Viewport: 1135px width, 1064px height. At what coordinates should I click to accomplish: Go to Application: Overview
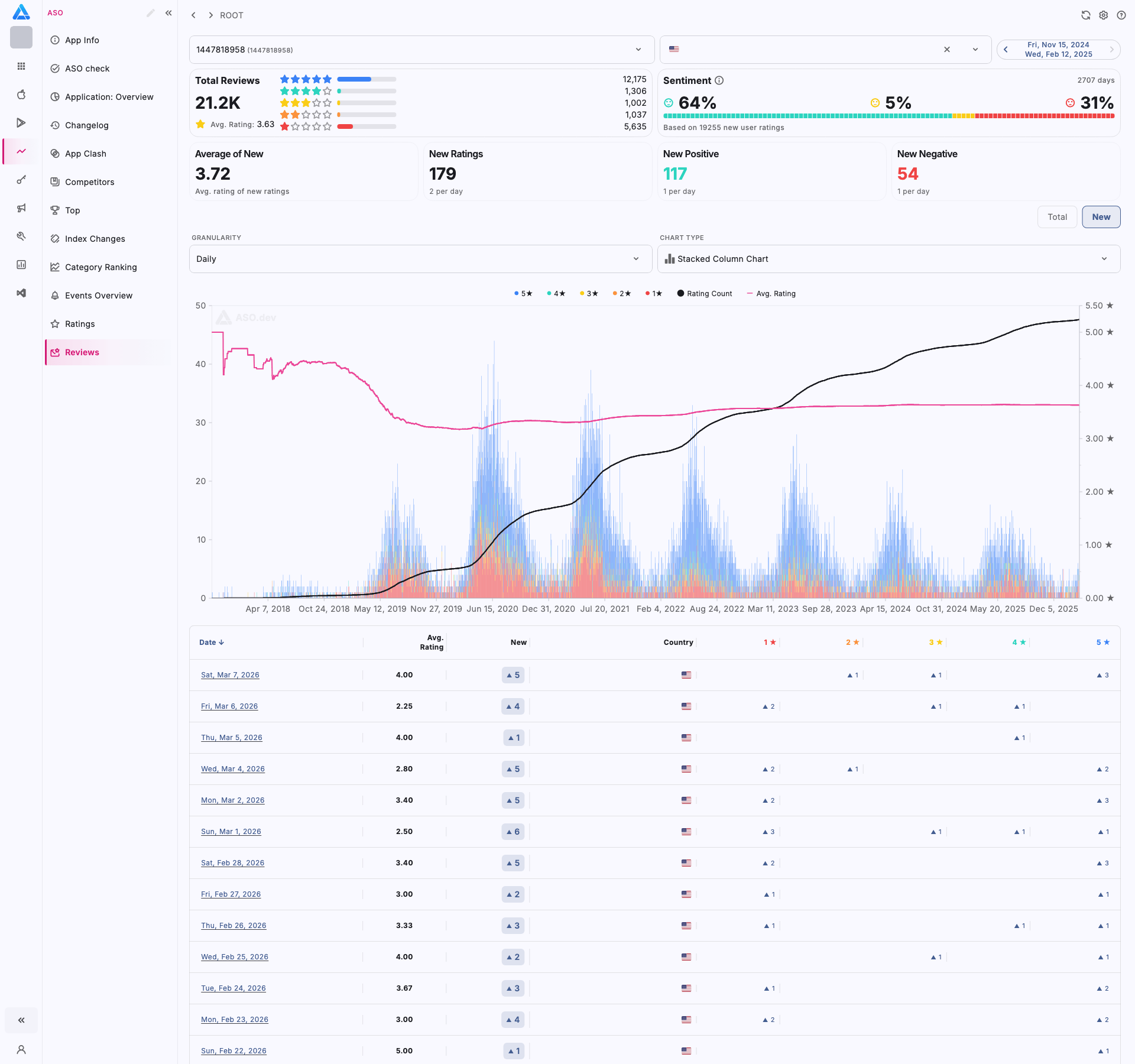coord(109,97)
